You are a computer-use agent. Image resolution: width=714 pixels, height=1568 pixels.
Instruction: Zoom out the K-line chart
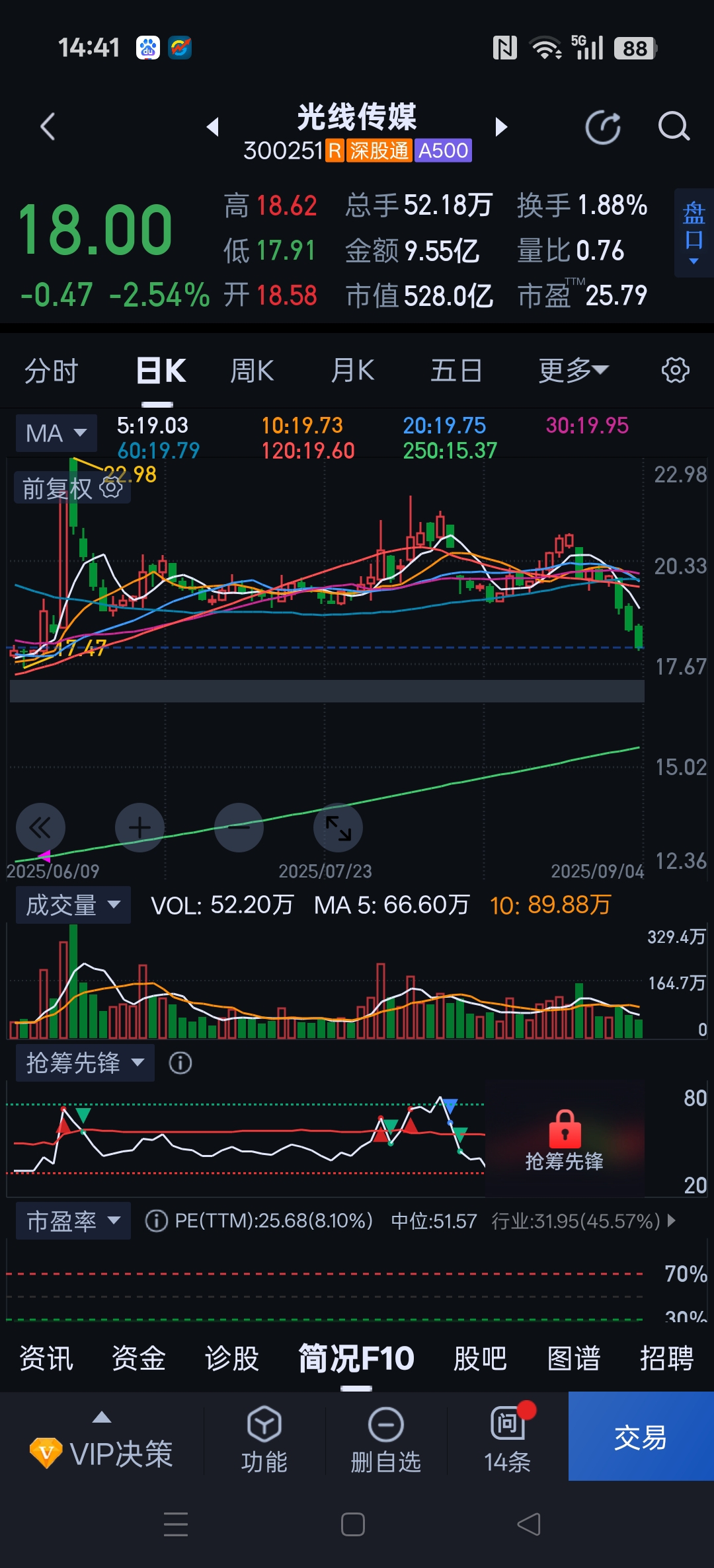[x=239, y=827]
